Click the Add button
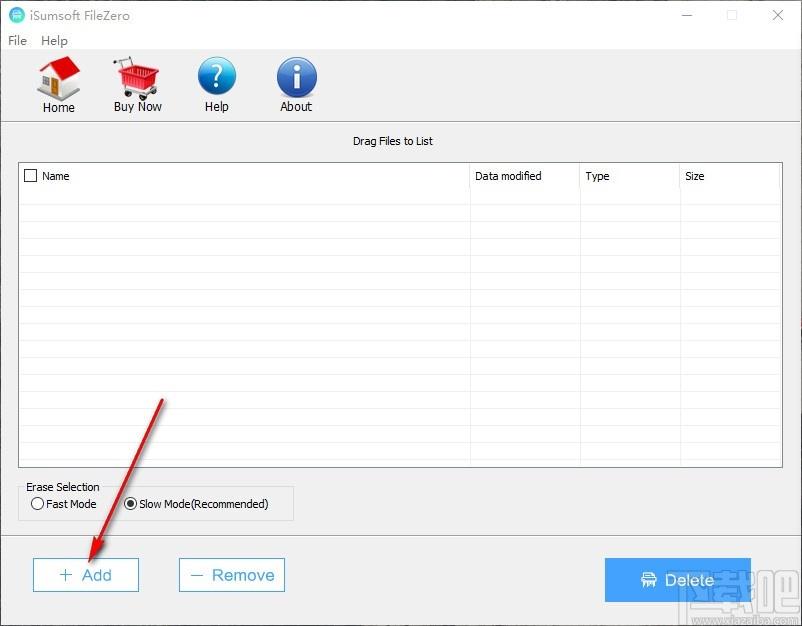Image resolution: width=802 pixels, height=626 pixels. [x=86, y=575]
